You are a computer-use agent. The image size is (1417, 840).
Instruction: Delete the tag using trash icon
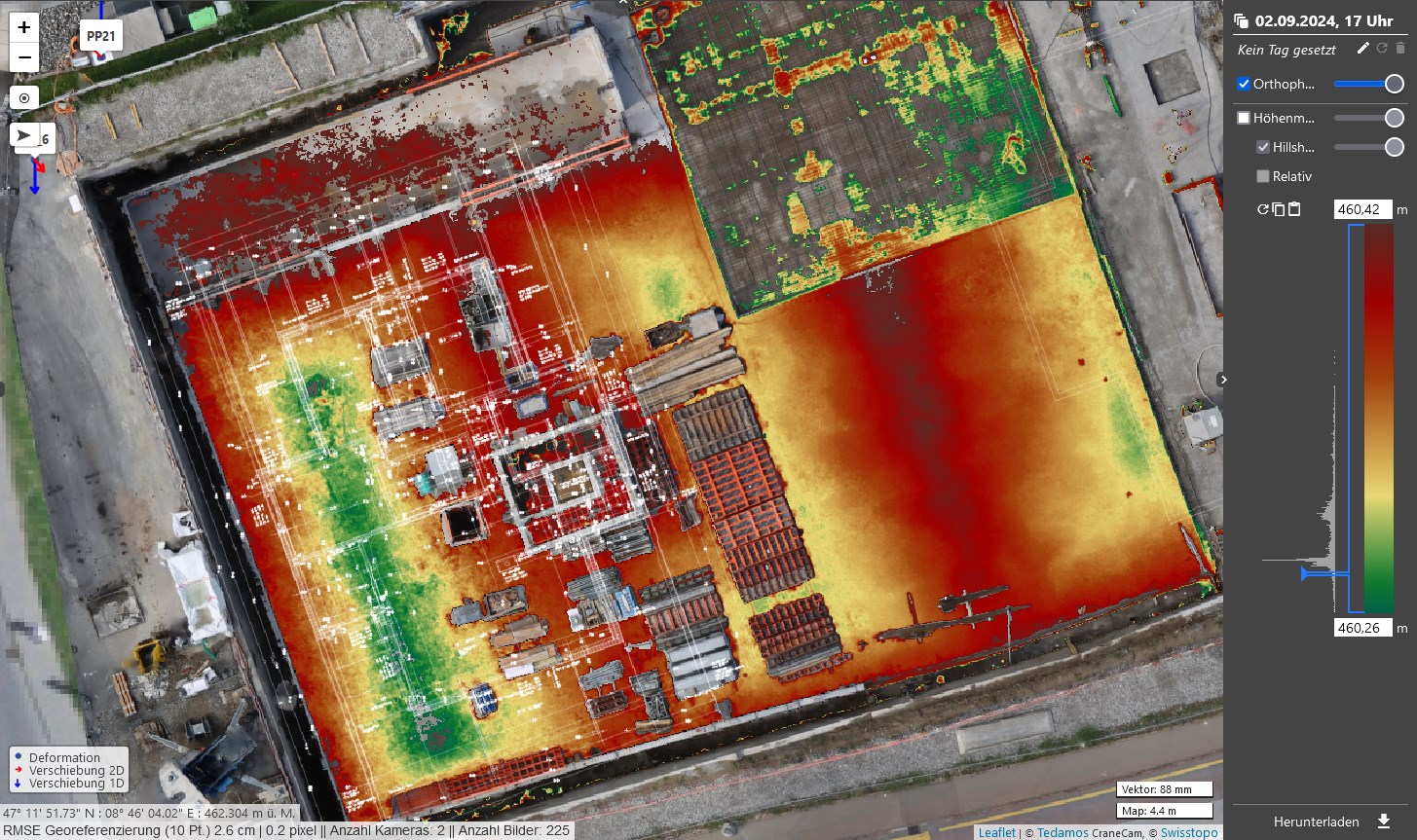coord(1400,49)
